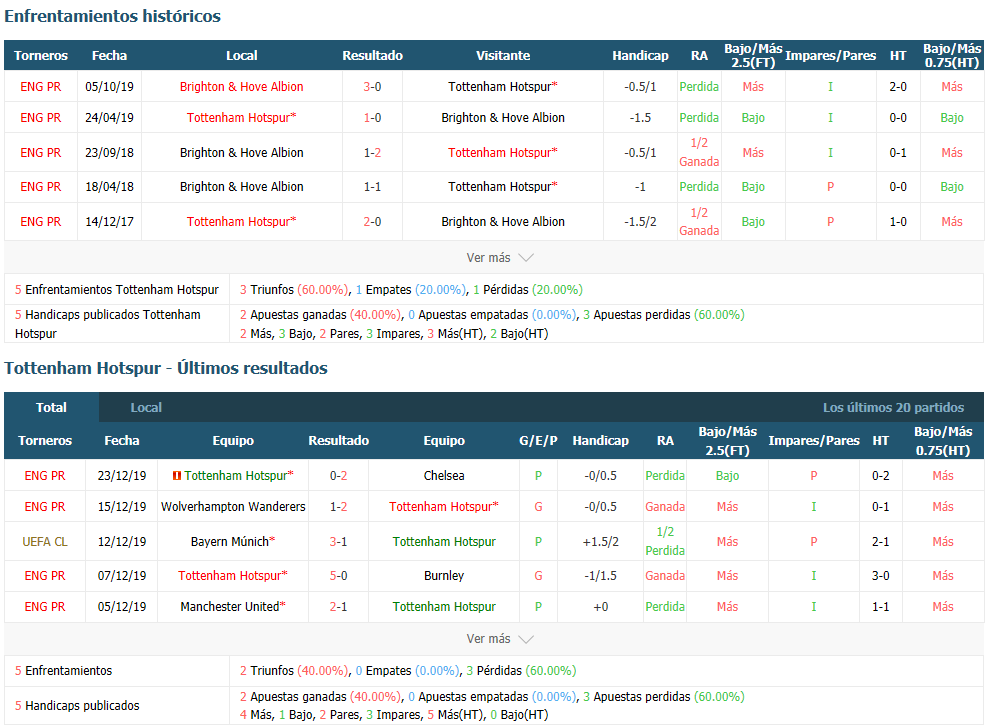Click G outcome in the Wolverhampton row
992x728 pixels.
pyautogui.click(x=538, y=507)
